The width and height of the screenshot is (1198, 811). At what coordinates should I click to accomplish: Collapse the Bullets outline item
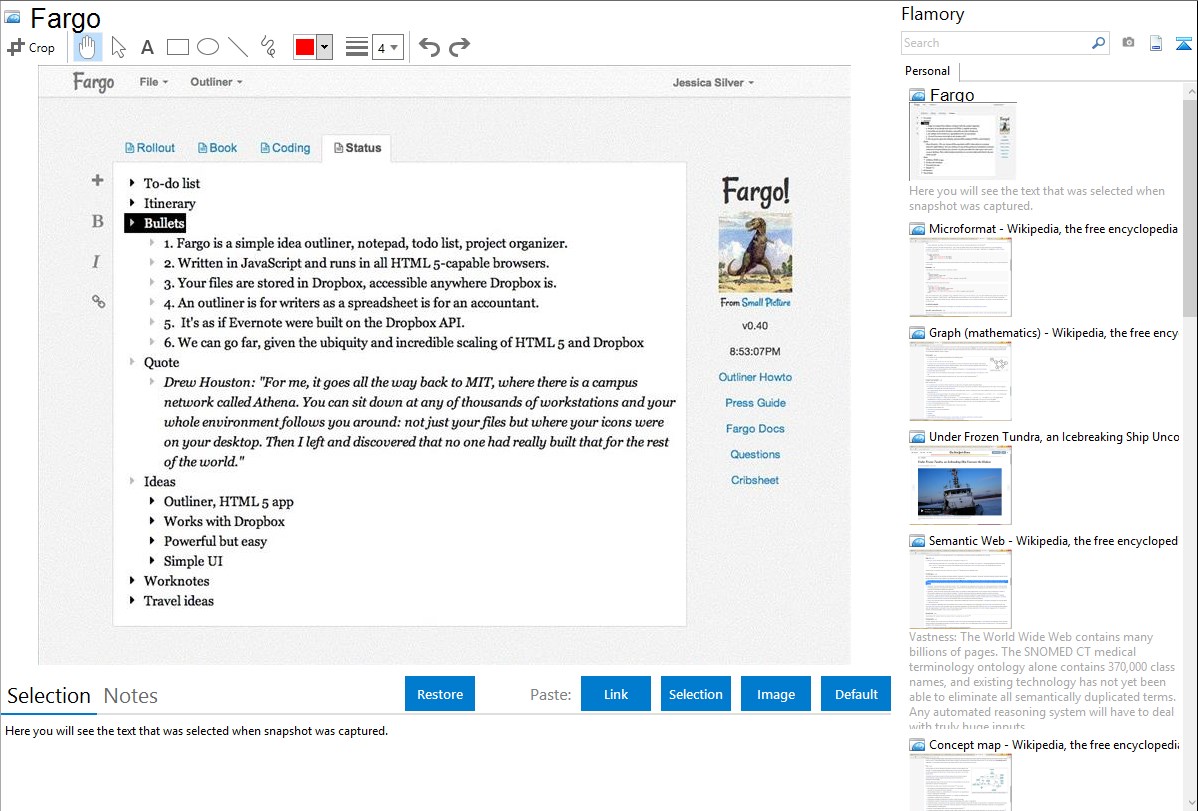click(x=132, y=222)
